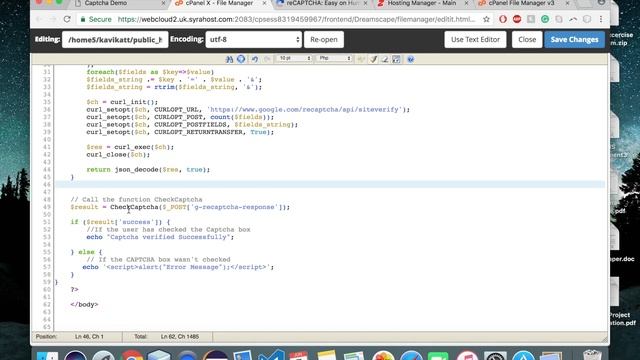
Task: Click the foreach statement on line 31
Action: [150, 72]
